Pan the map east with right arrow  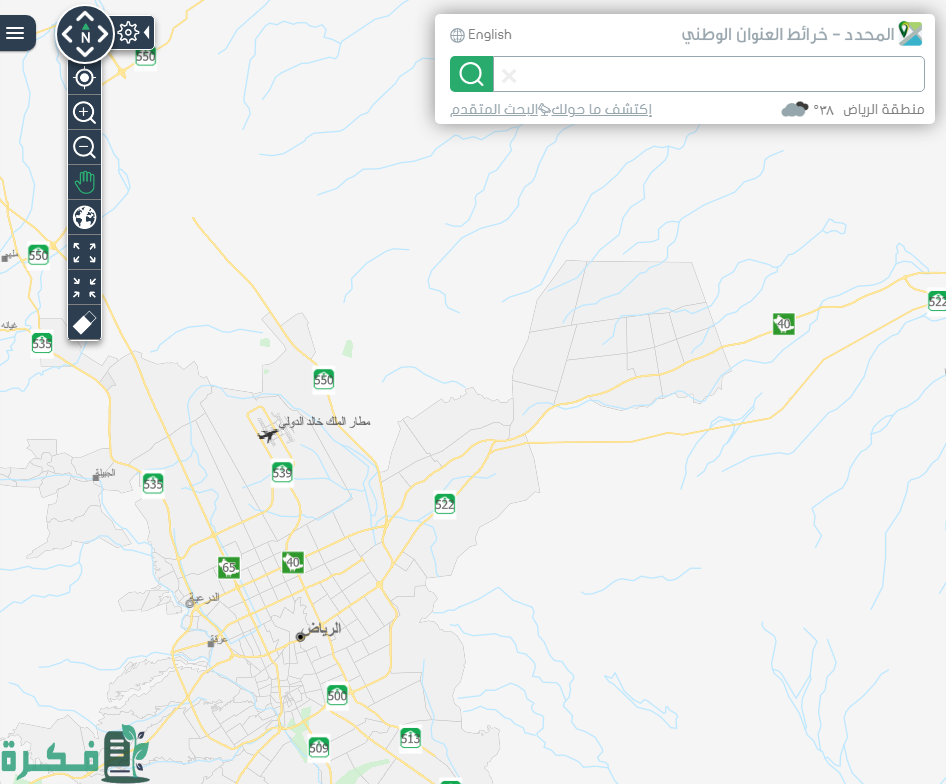coord(103,34)
